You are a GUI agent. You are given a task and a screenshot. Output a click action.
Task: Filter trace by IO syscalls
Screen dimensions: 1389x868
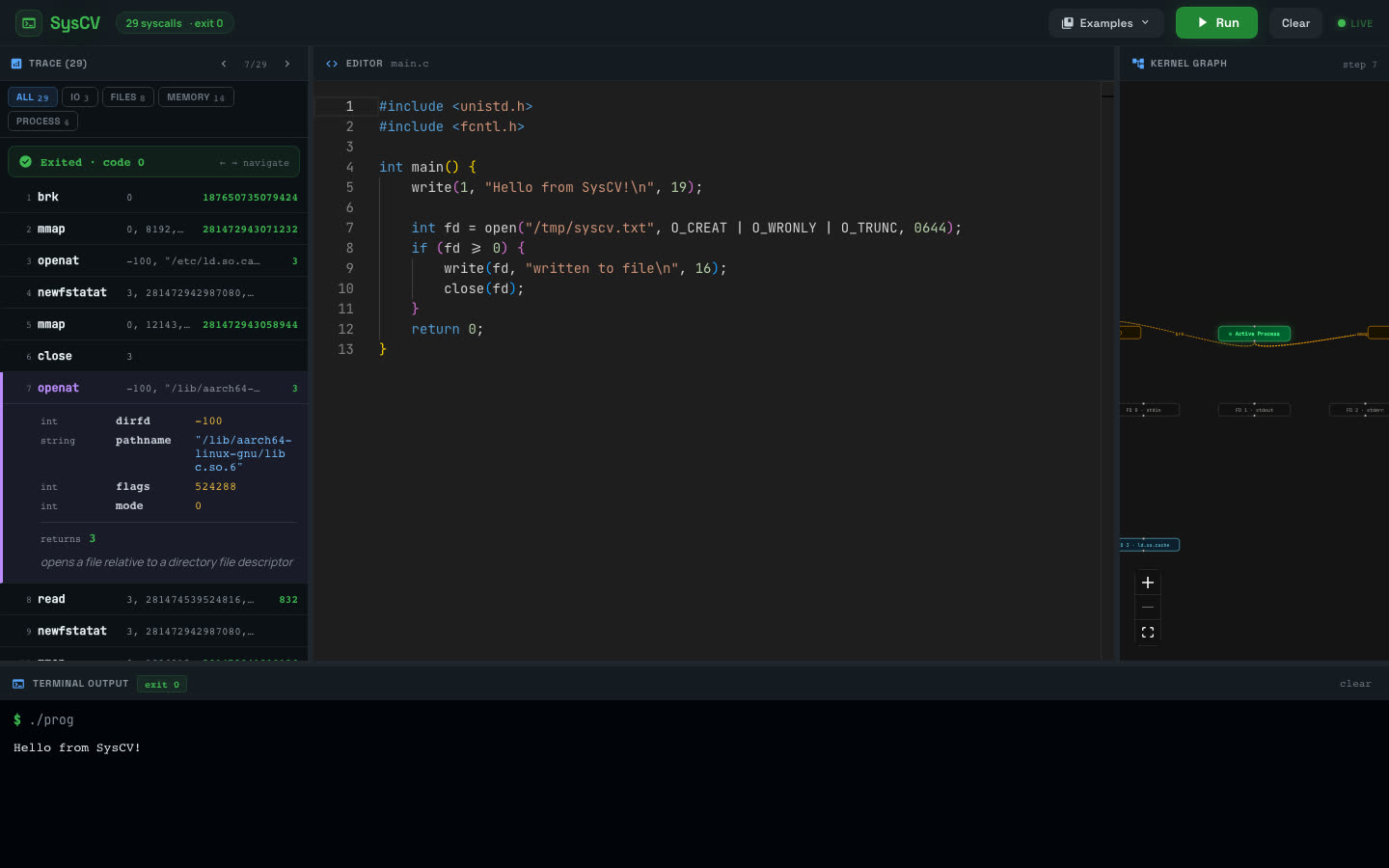(80, 97)
